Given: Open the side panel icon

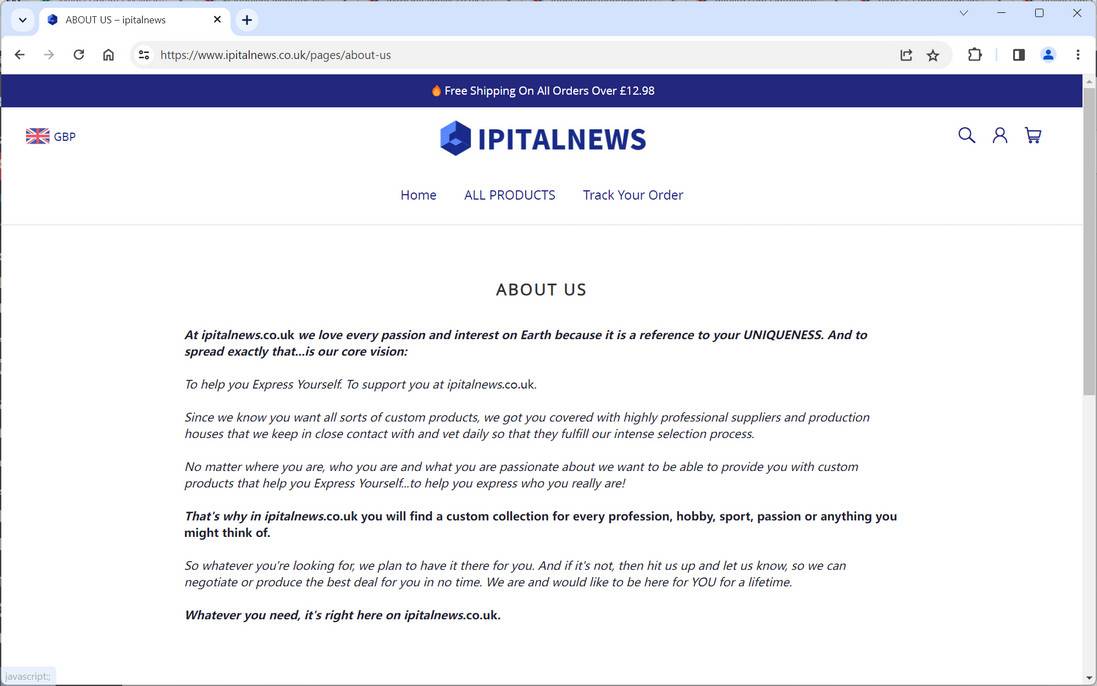Looking at the screenshot, I should [x=1018, y=55].
